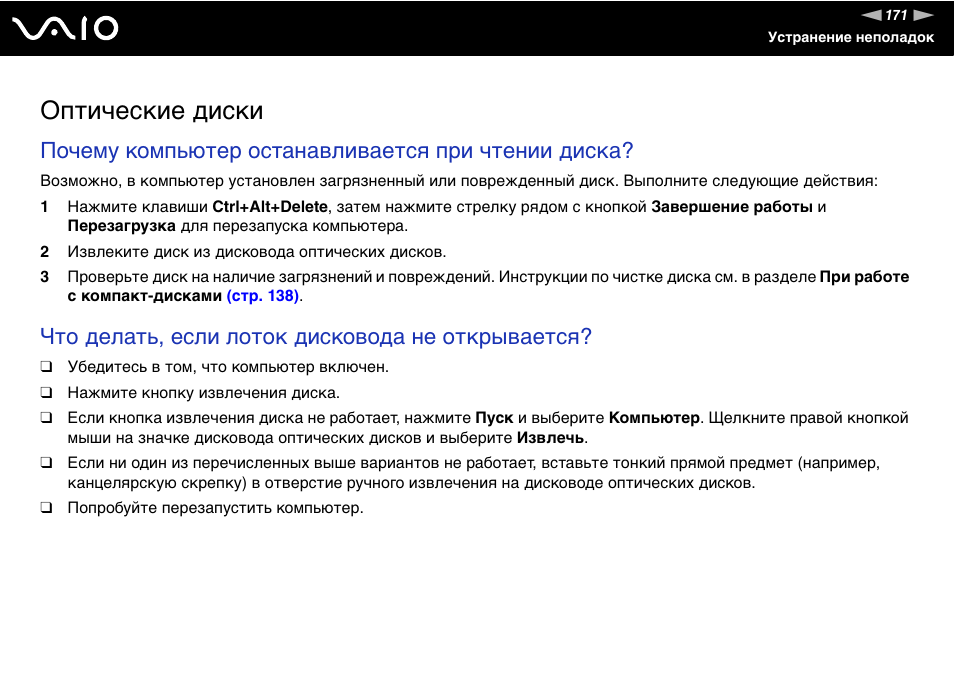Click step number 3 in the list

[44, 277]
